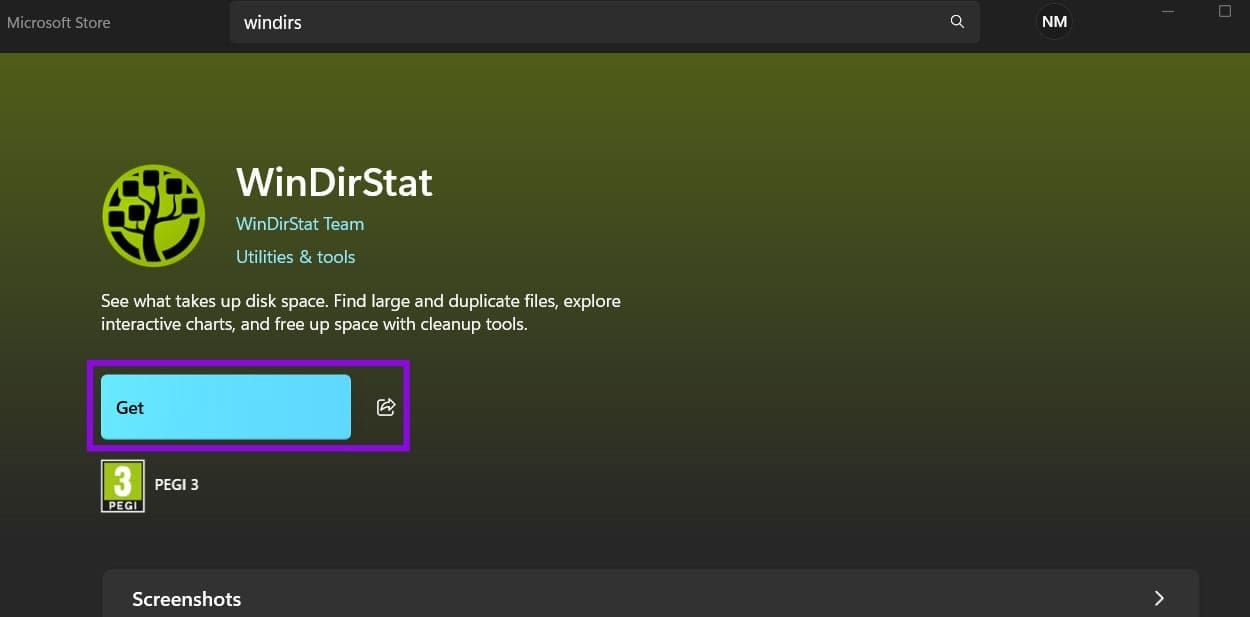Viewport: 1250px width, 617px height.
Task: Click the search magnifier icon
Action: pyautogui.click(x=957, y=21)
